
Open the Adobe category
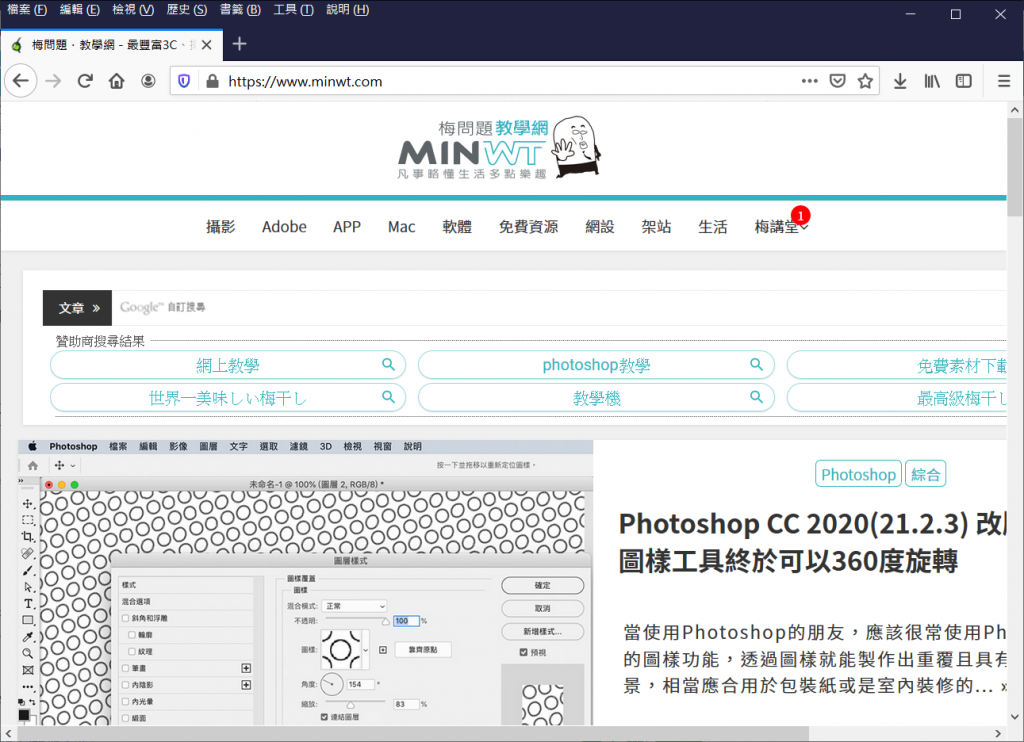(x=284, y=227)
